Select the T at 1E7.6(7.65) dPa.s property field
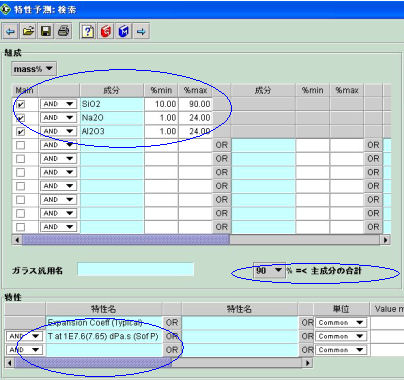The image size is (404, 380). 104,336
